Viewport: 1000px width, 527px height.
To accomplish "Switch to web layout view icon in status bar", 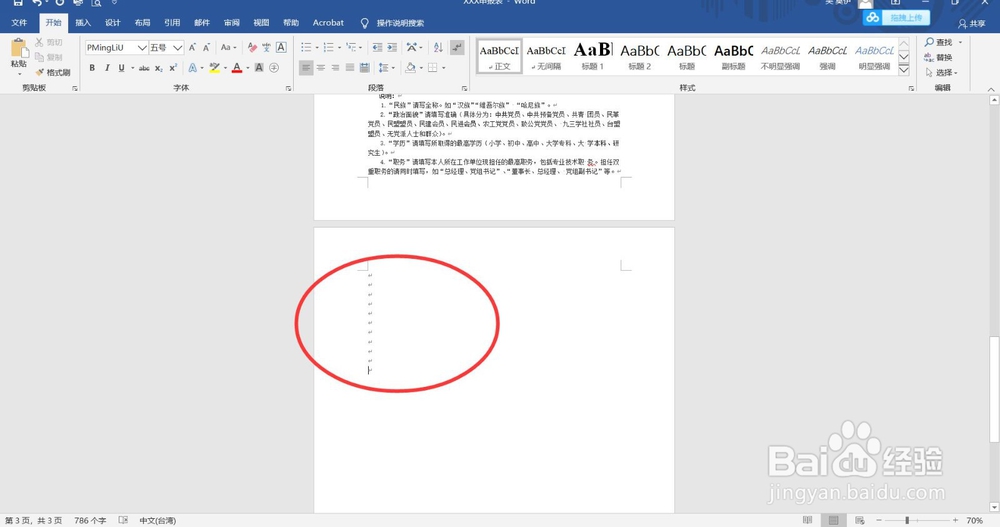I will tap(860, 521).
